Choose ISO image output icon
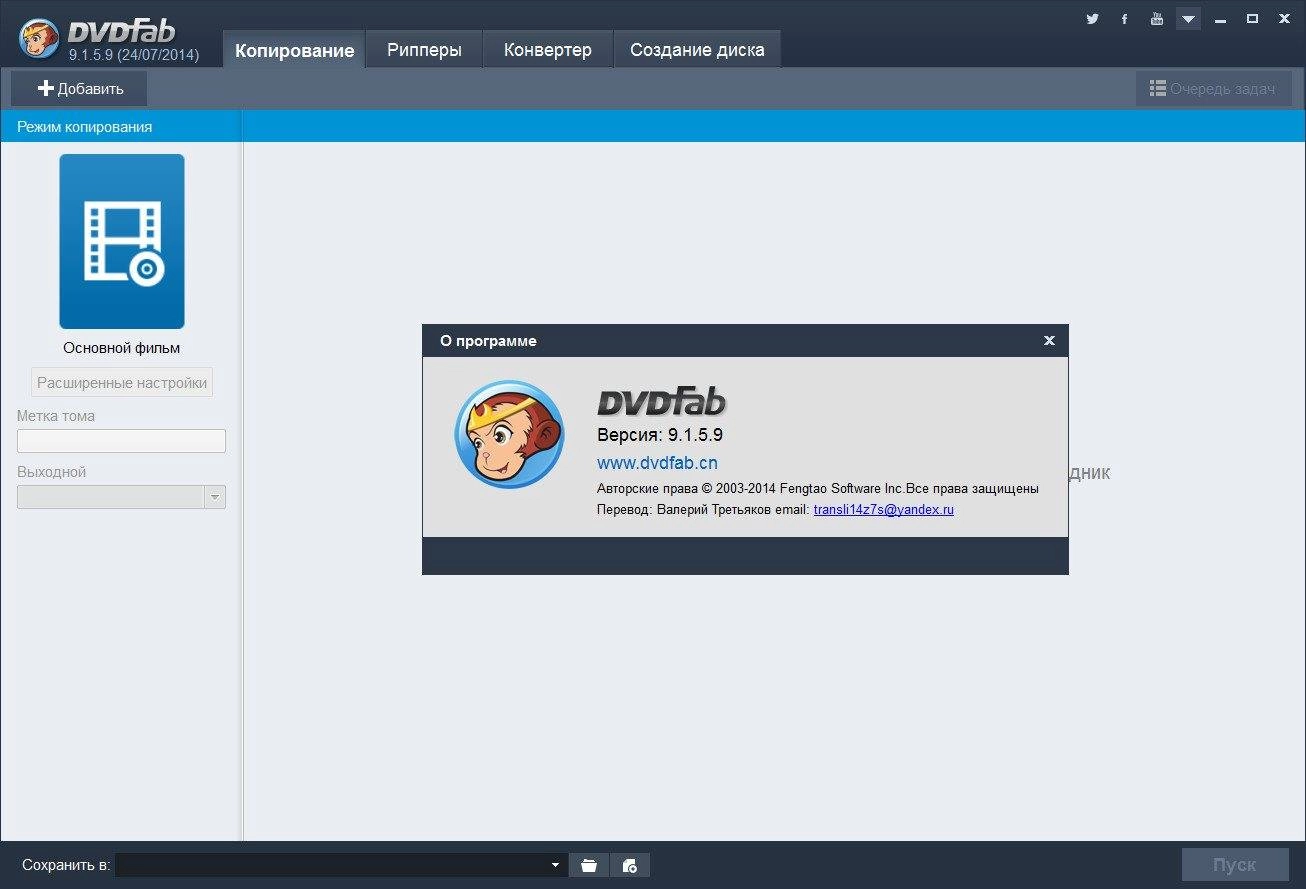 [x=630, y=865]
